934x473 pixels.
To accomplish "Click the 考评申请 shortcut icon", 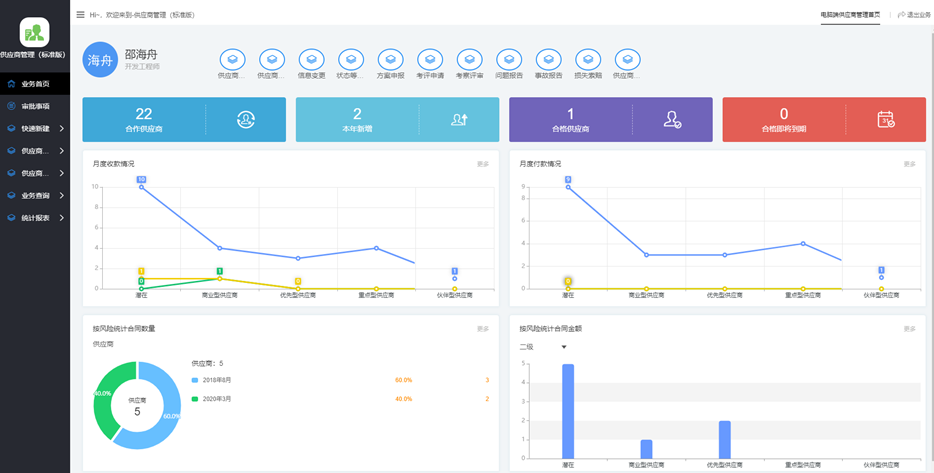I will (x=430, y=60).
